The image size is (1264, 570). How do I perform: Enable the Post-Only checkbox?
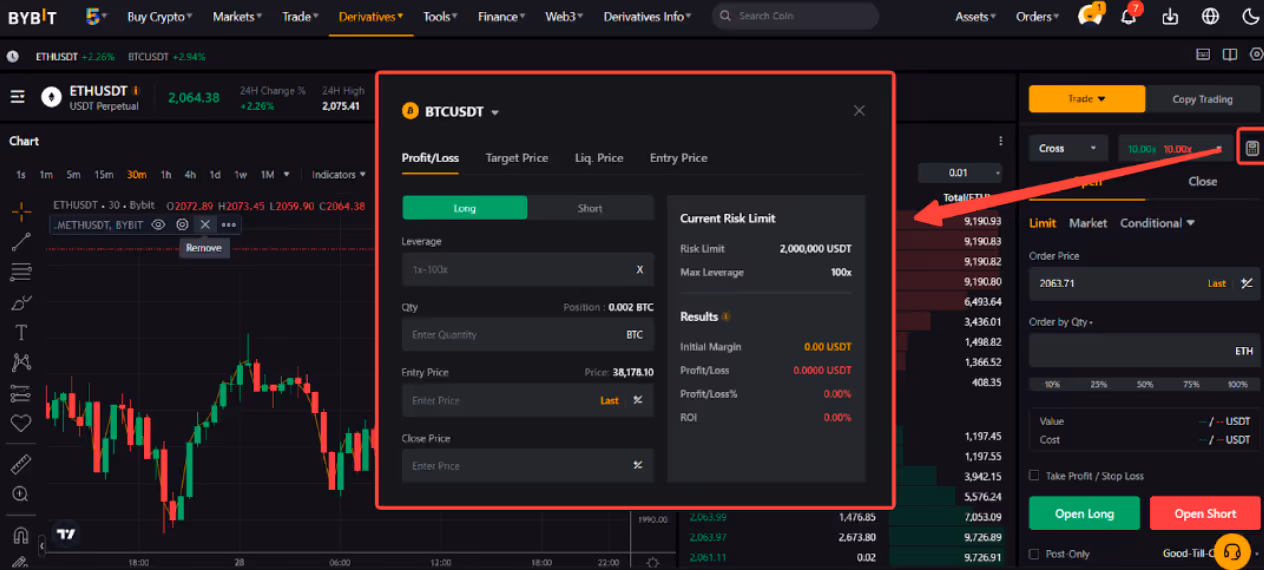point(1034,554)
